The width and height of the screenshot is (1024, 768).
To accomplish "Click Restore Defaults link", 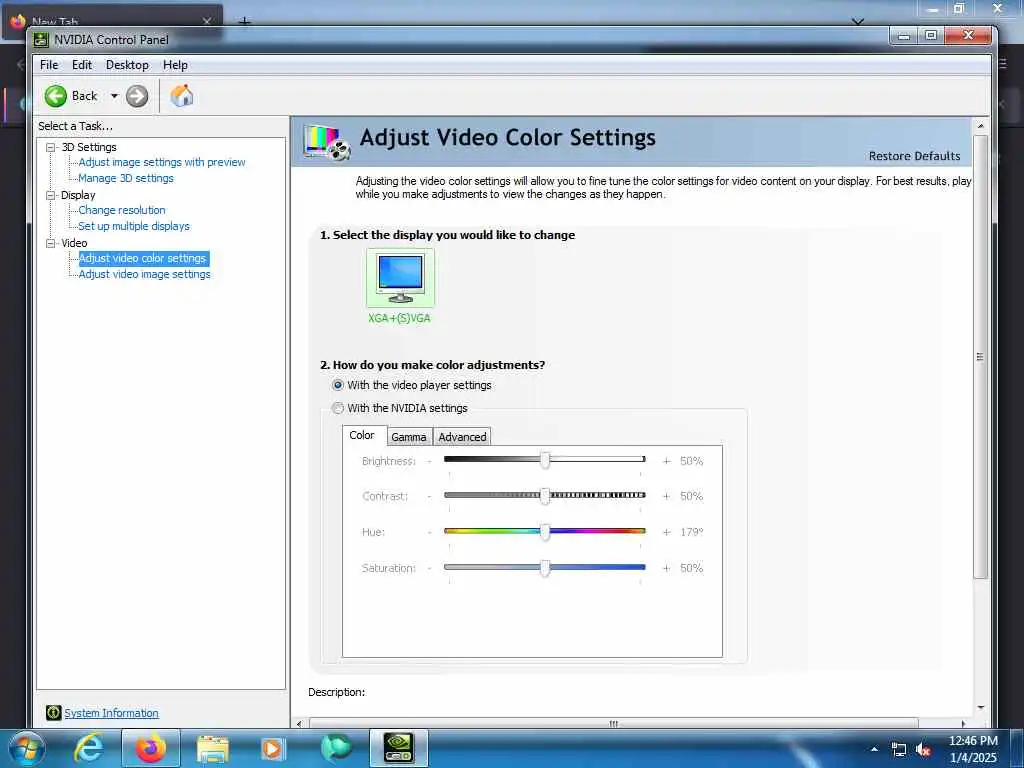I will coord(914,156).
